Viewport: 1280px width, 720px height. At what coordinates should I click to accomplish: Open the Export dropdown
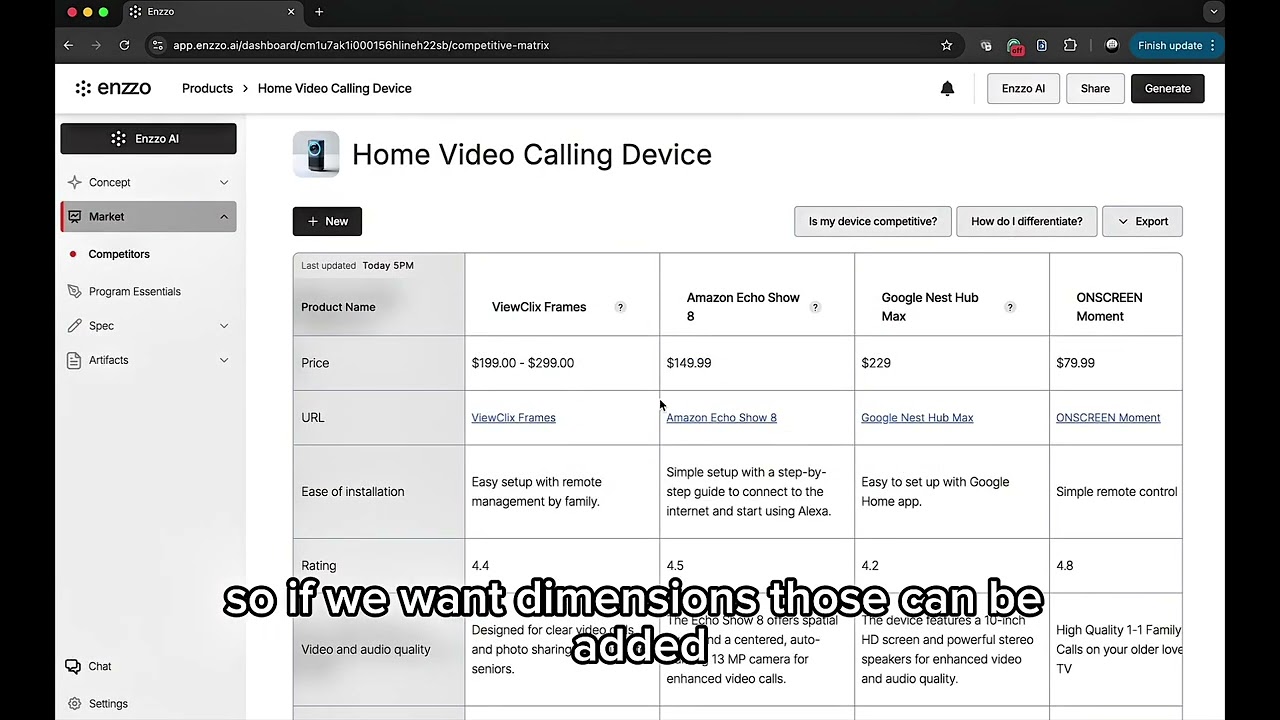[1142, 221]
